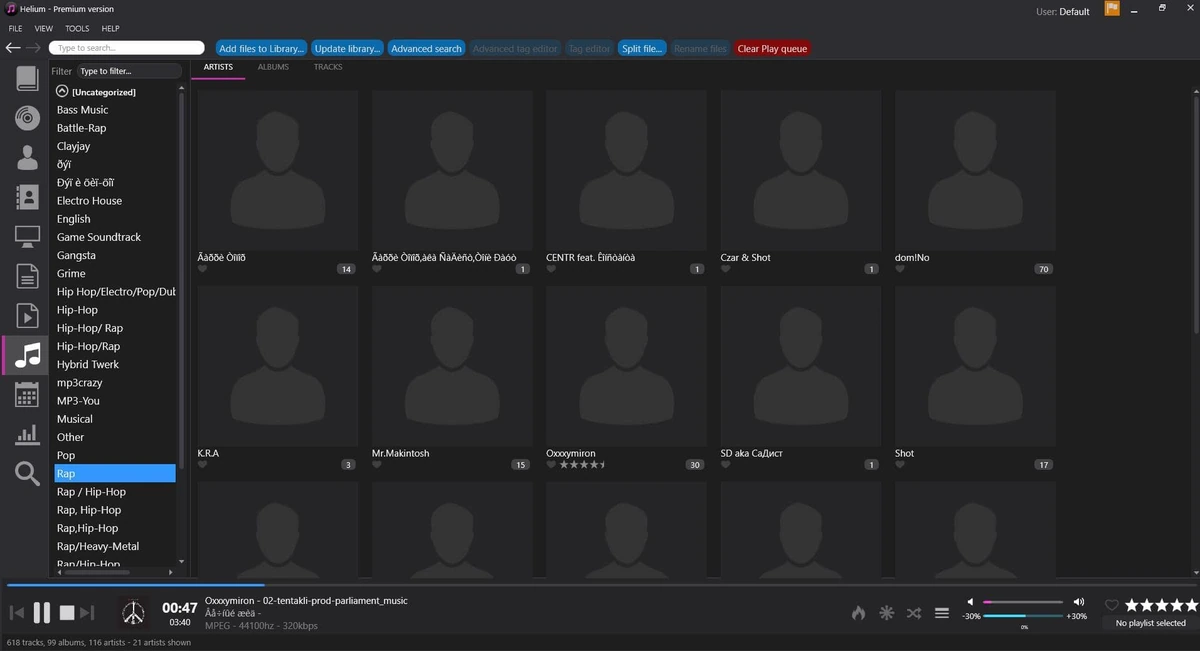Toggle favorite heart for Mr.Makintosh
The image size is (1200, 651).
coord(377,465)
